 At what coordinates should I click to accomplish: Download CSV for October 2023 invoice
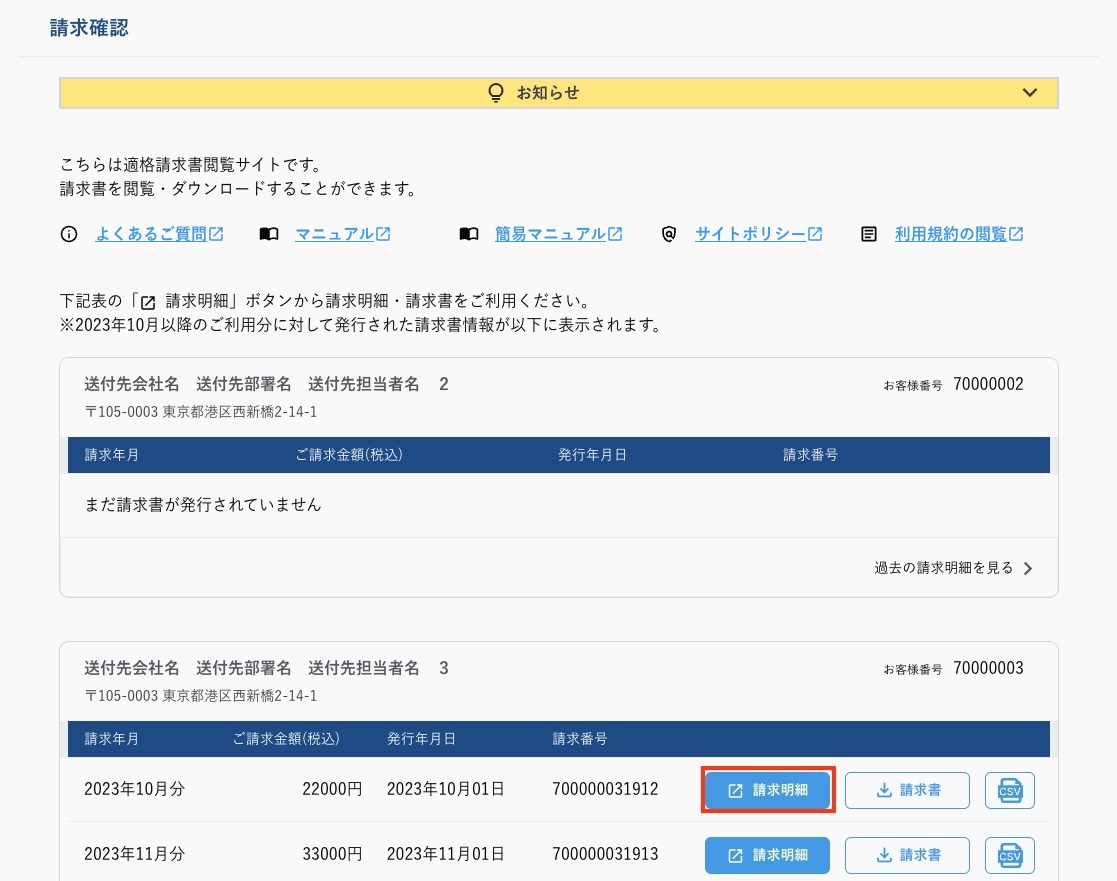coord(1009,790)
